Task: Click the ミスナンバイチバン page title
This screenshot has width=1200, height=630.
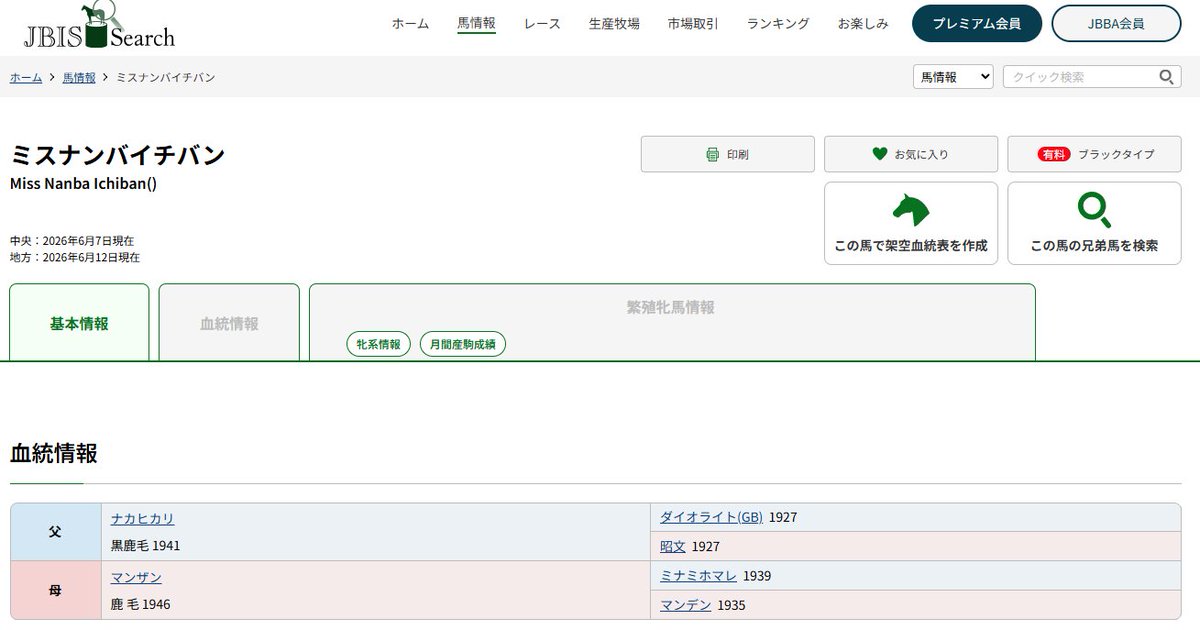Action: coord(117,155)
